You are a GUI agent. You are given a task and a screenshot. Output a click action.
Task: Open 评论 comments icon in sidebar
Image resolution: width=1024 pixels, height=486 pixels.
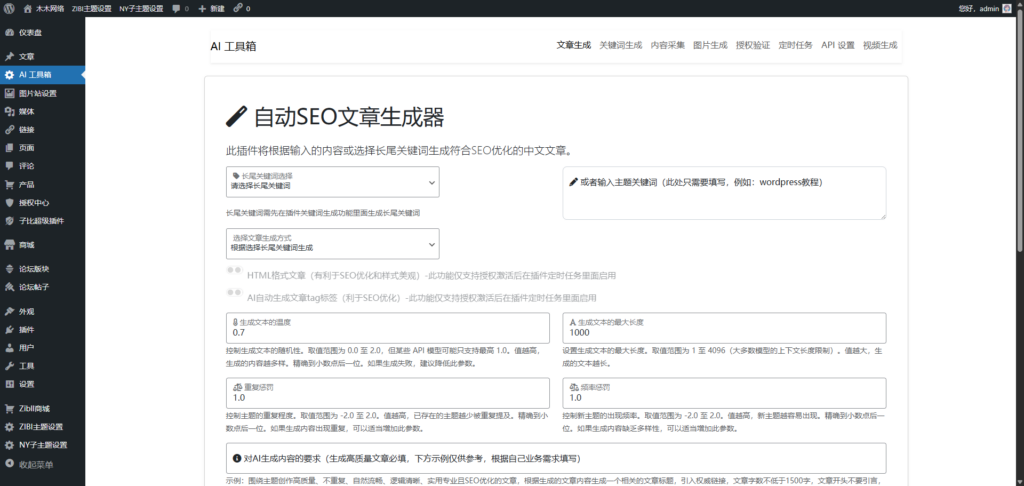[9, 166]
